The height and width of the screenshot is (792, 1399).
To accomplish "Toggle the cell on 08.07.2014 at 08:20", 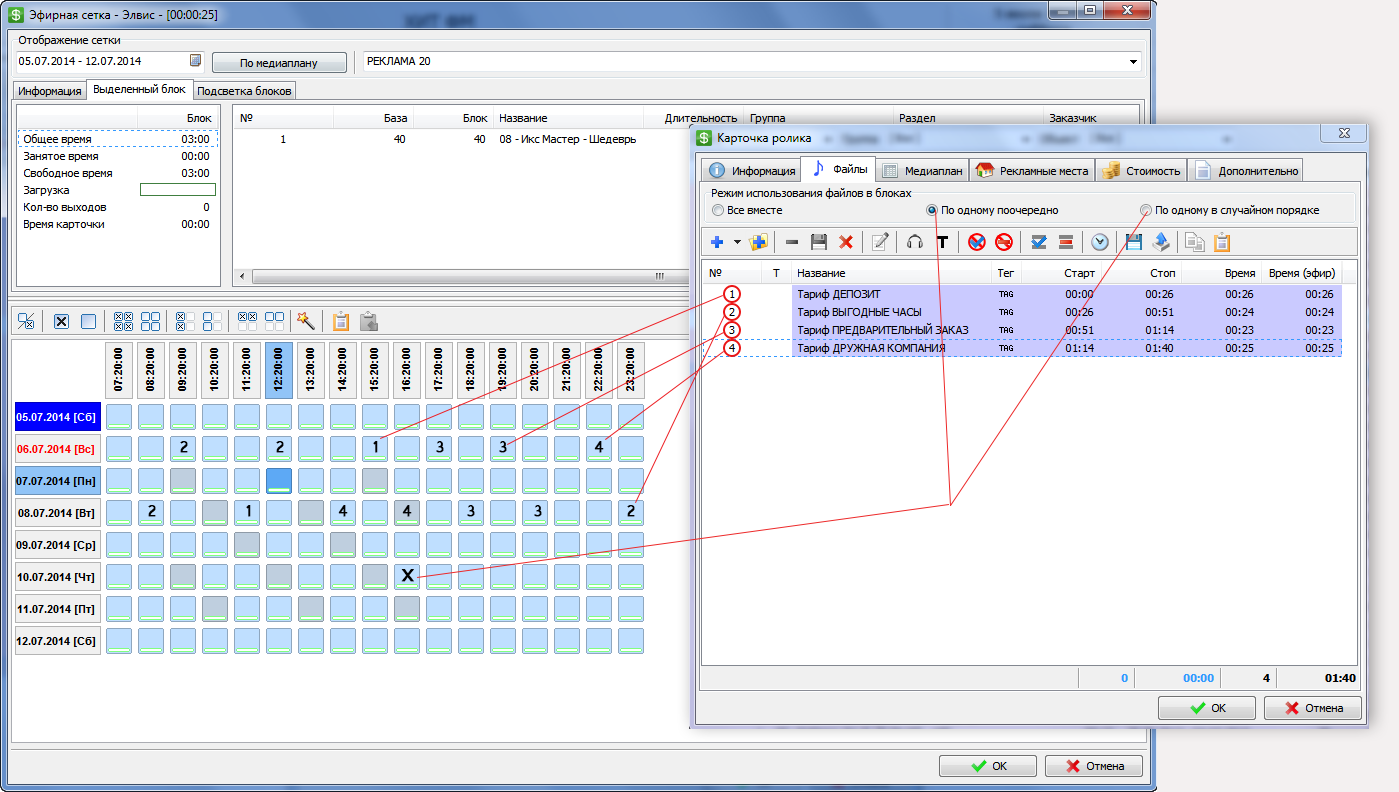I will tap(150, 512).
